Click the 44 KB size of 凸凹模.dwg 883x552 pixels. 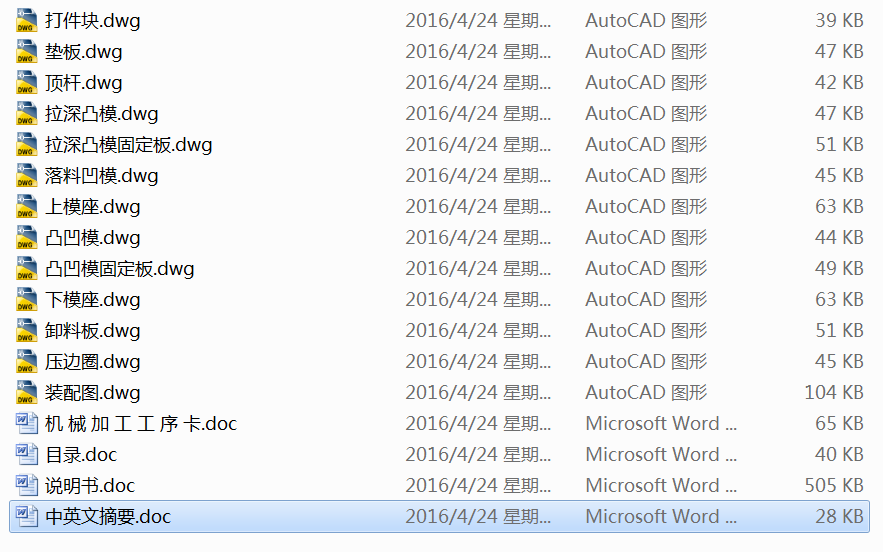[x=840, y=237]
